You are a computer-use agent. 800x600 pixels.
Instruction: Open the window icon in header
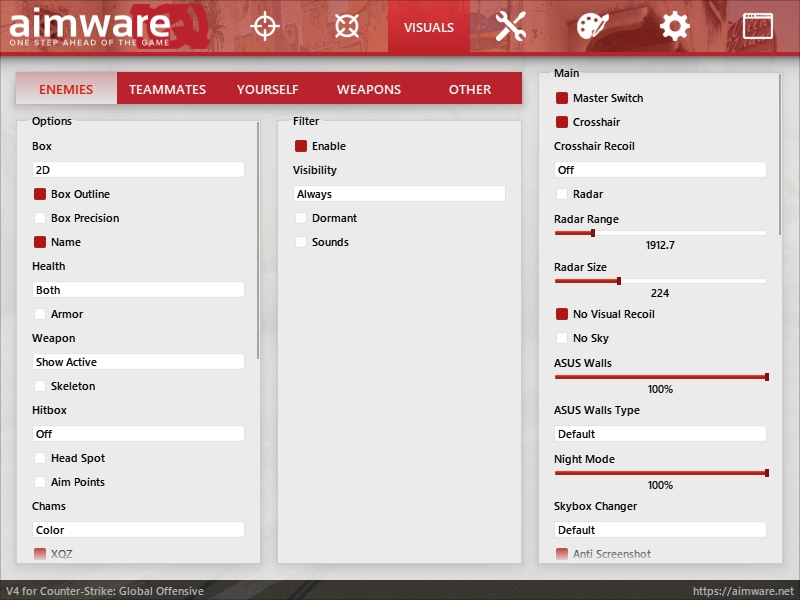click(x=758, y=26)
